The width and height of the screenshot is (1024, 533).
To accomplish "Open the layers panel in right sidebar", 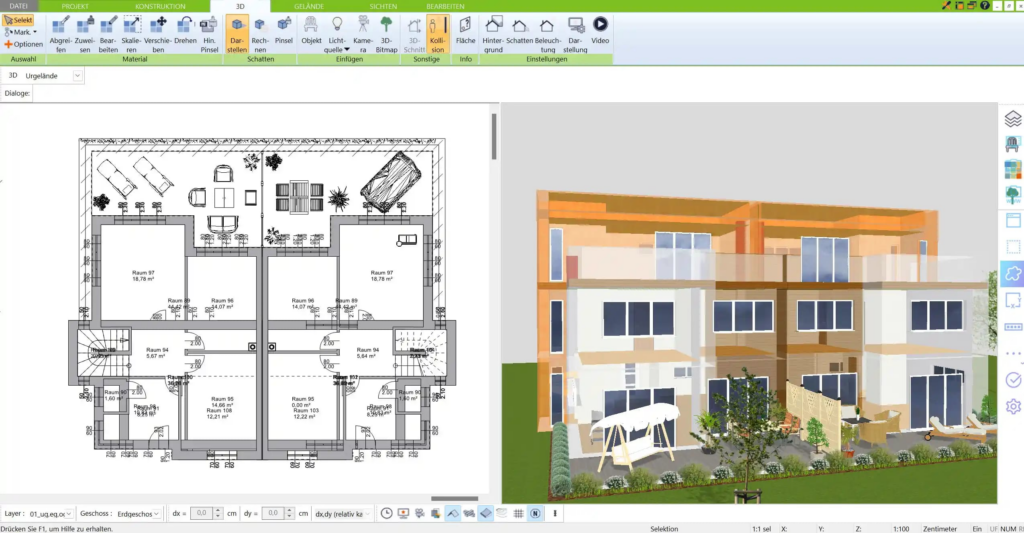I will point(1012,118).
